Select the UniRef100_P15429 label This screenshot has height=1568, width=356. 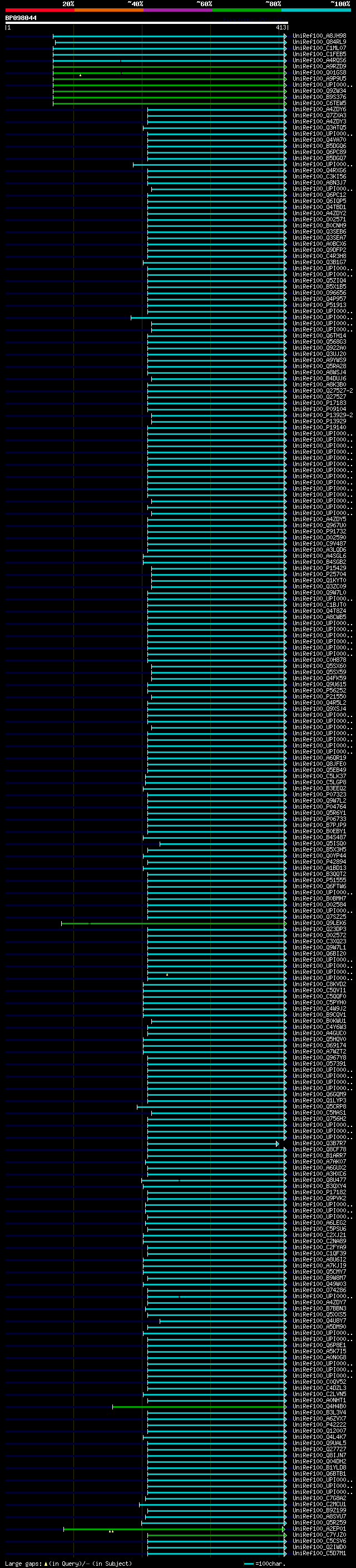(319, 568)
